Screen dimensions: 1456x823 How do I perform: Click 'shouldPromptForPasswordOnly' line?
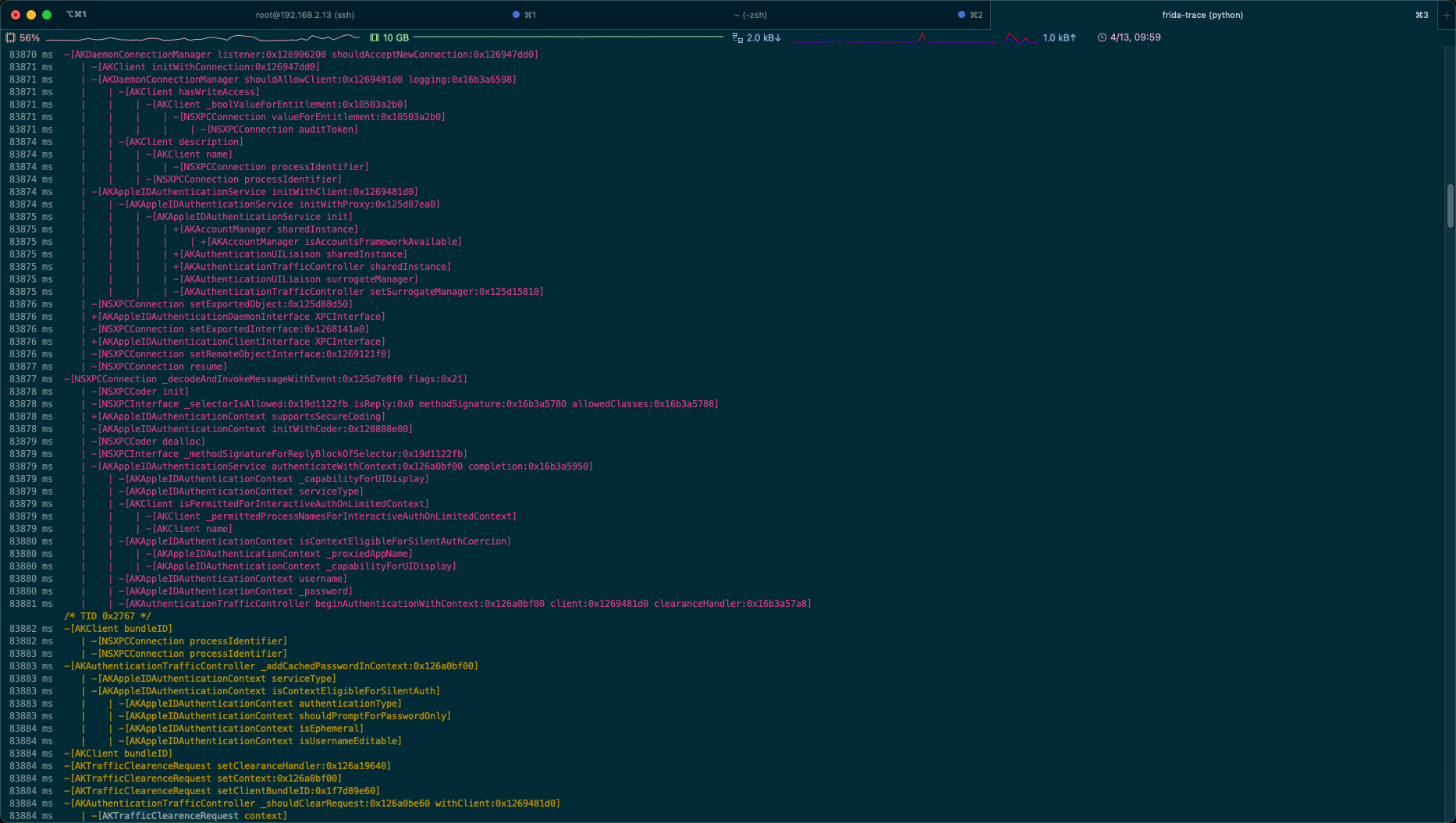point(285,716)
